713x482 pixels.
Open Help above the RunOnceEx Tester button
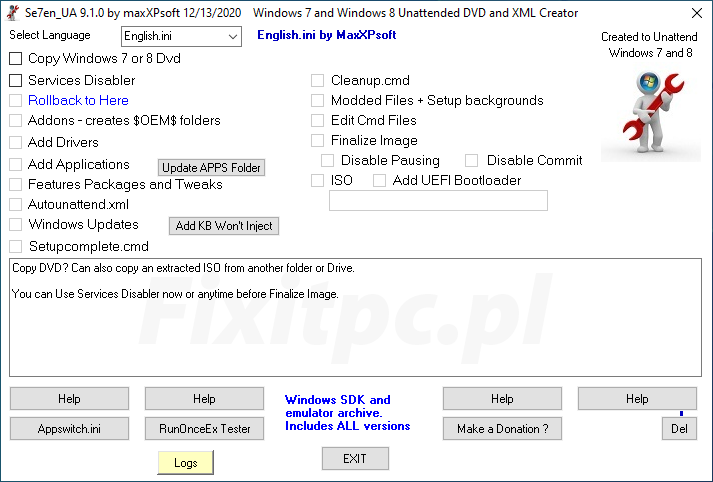(x=204, y=399)
